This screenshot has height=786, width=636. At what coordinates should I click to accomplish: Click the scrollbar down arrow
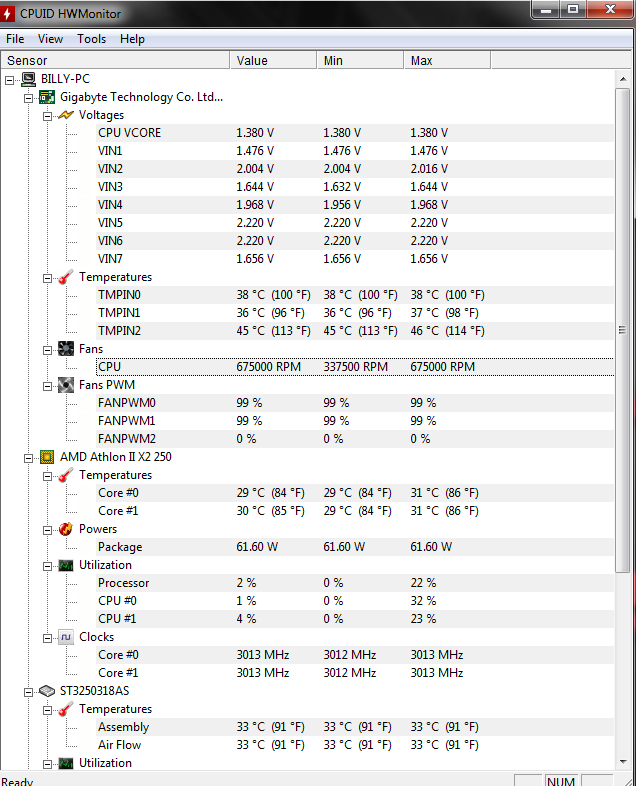622,762
